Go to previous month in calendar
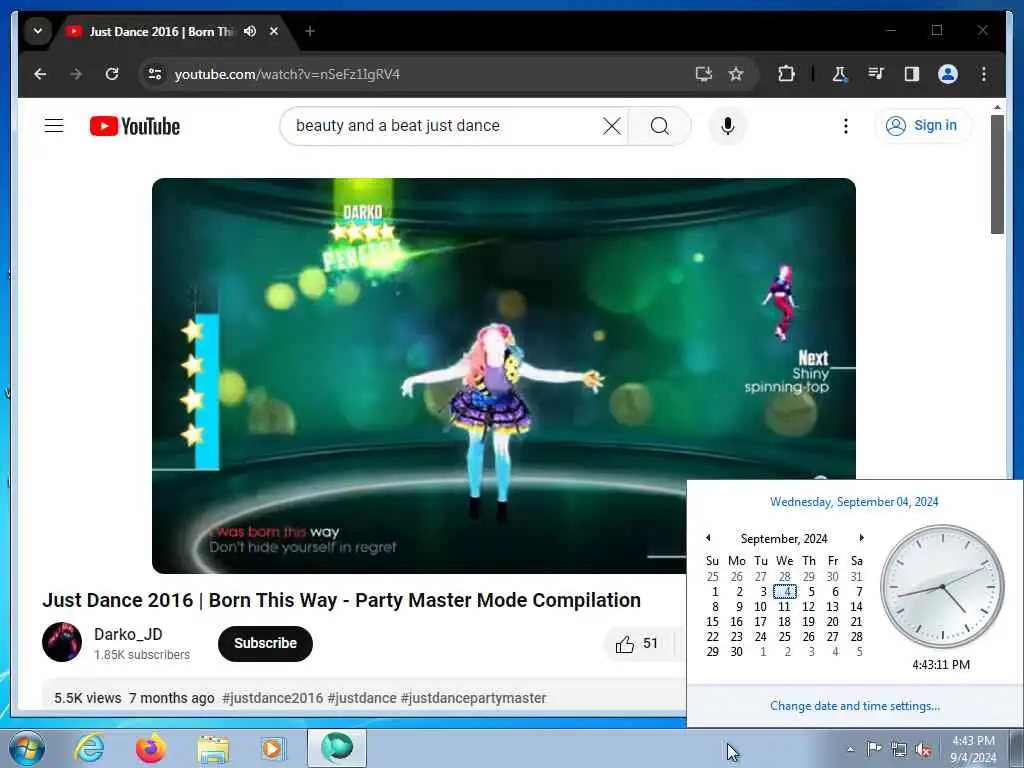 tap(708, 537)
